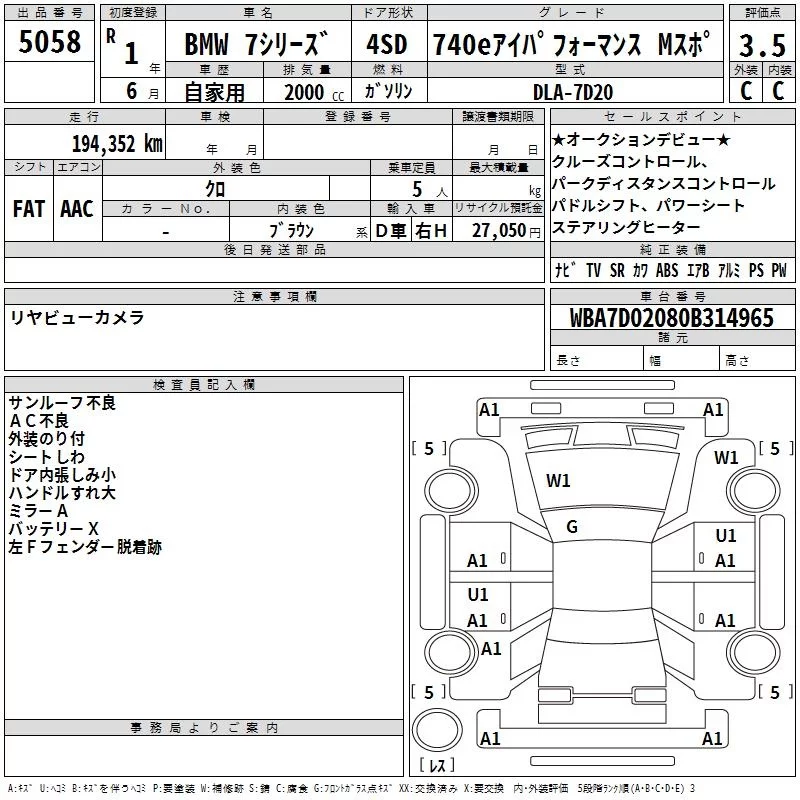Select the overall score 3.5

762,45
